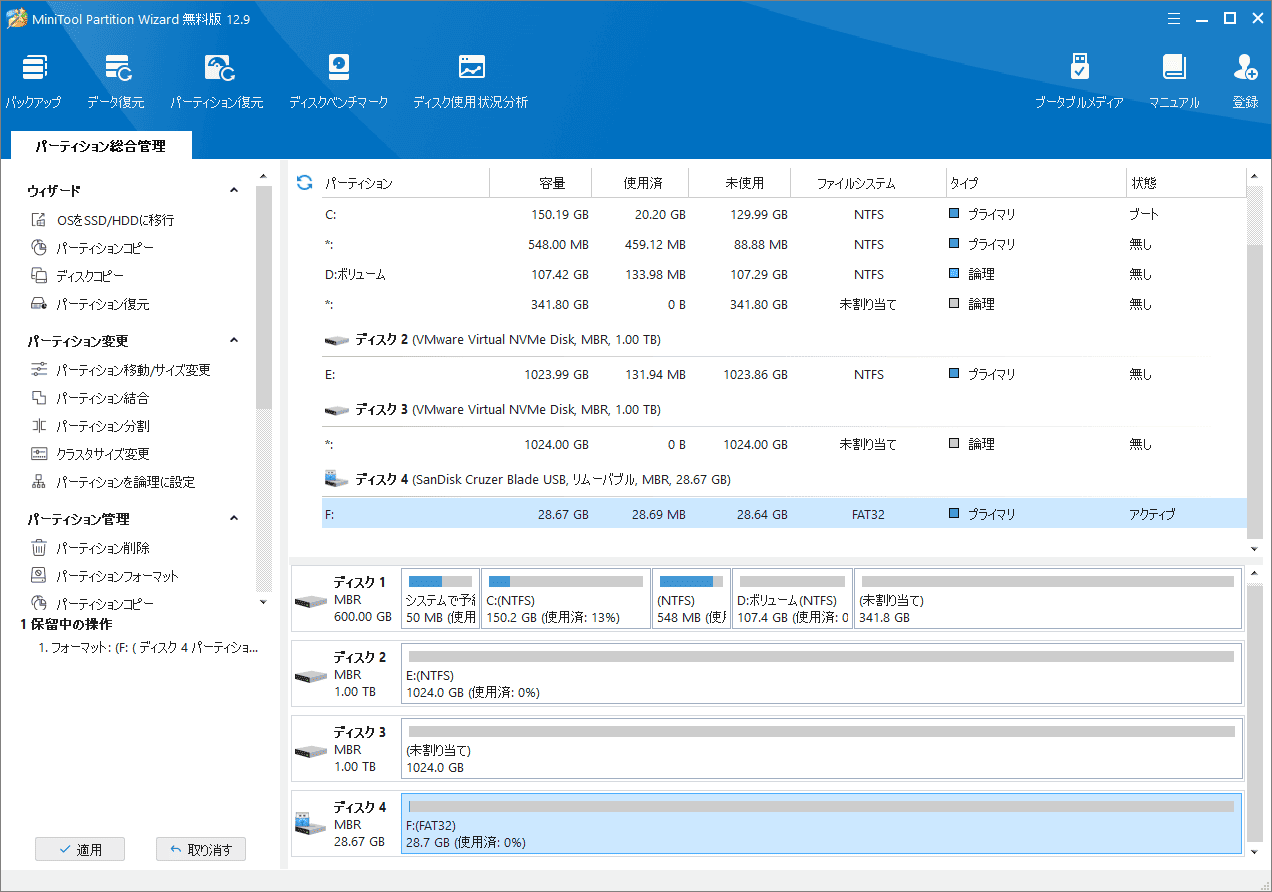Click パーティション復元 in the top toolbar
This screenshot has width=1272, height=892.
(217, 82)
